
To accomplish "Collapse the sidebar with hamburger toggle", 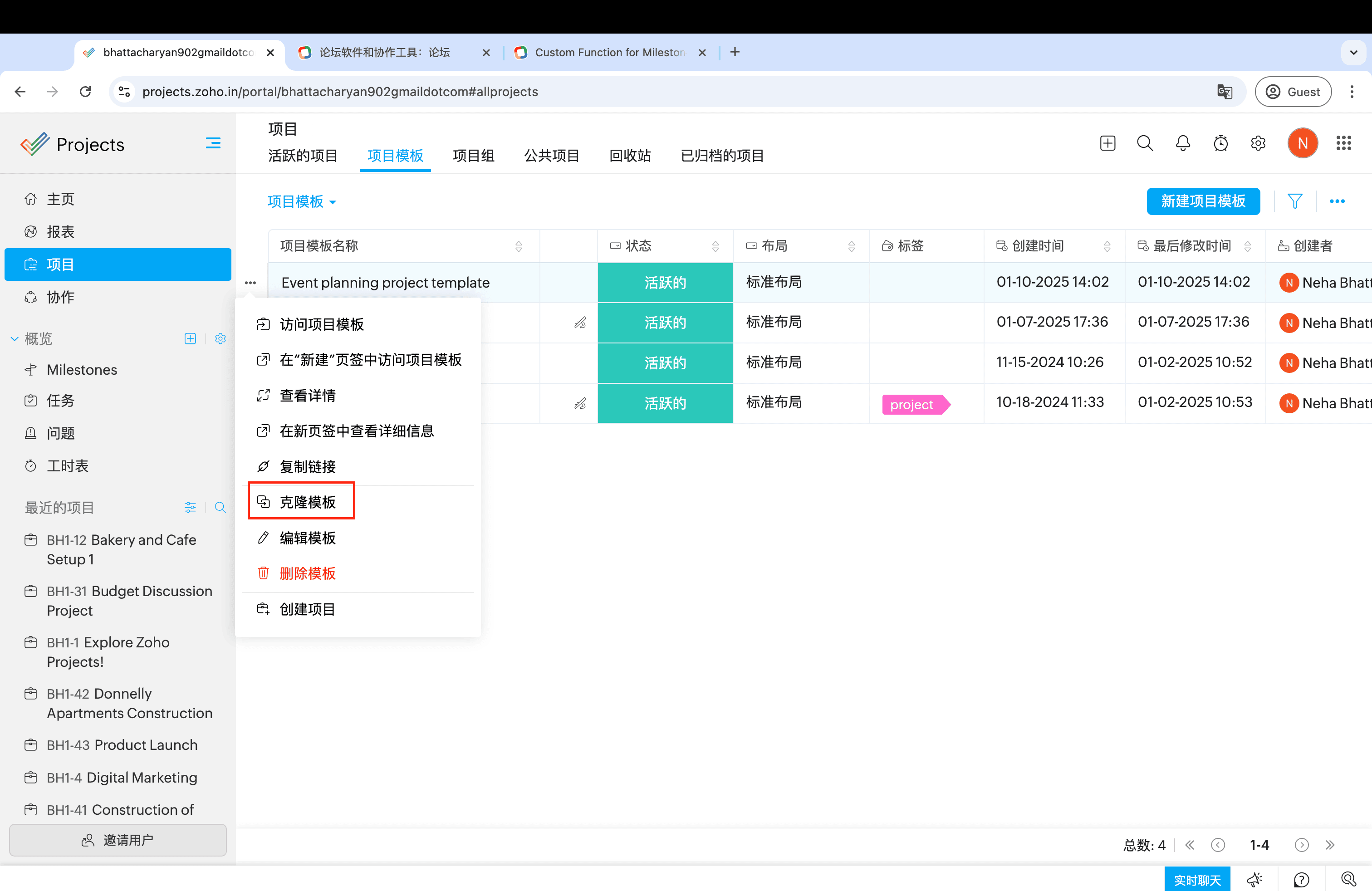I will tap(213, 143).
